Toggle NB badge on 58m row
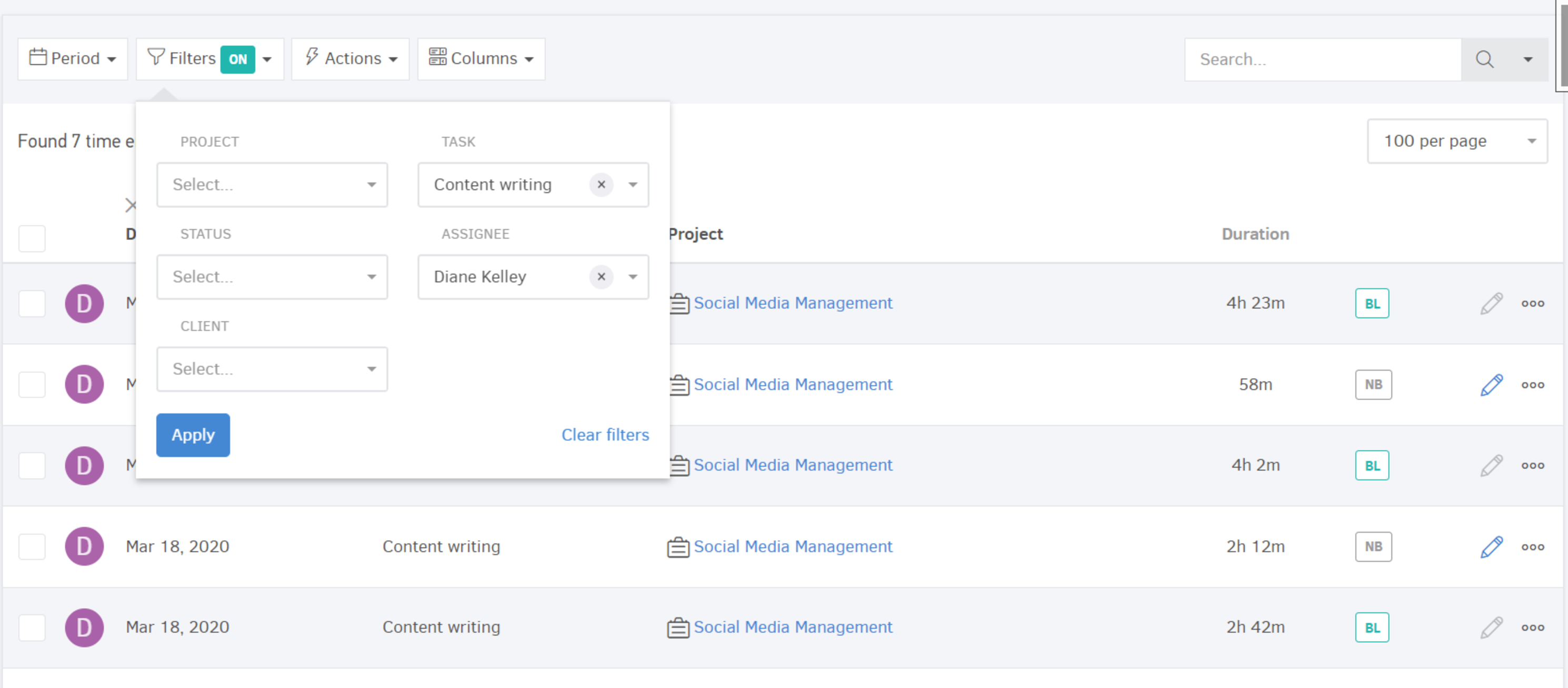Image resolution: width=1568 pixels, height=688 pixels. (1373, 385)
